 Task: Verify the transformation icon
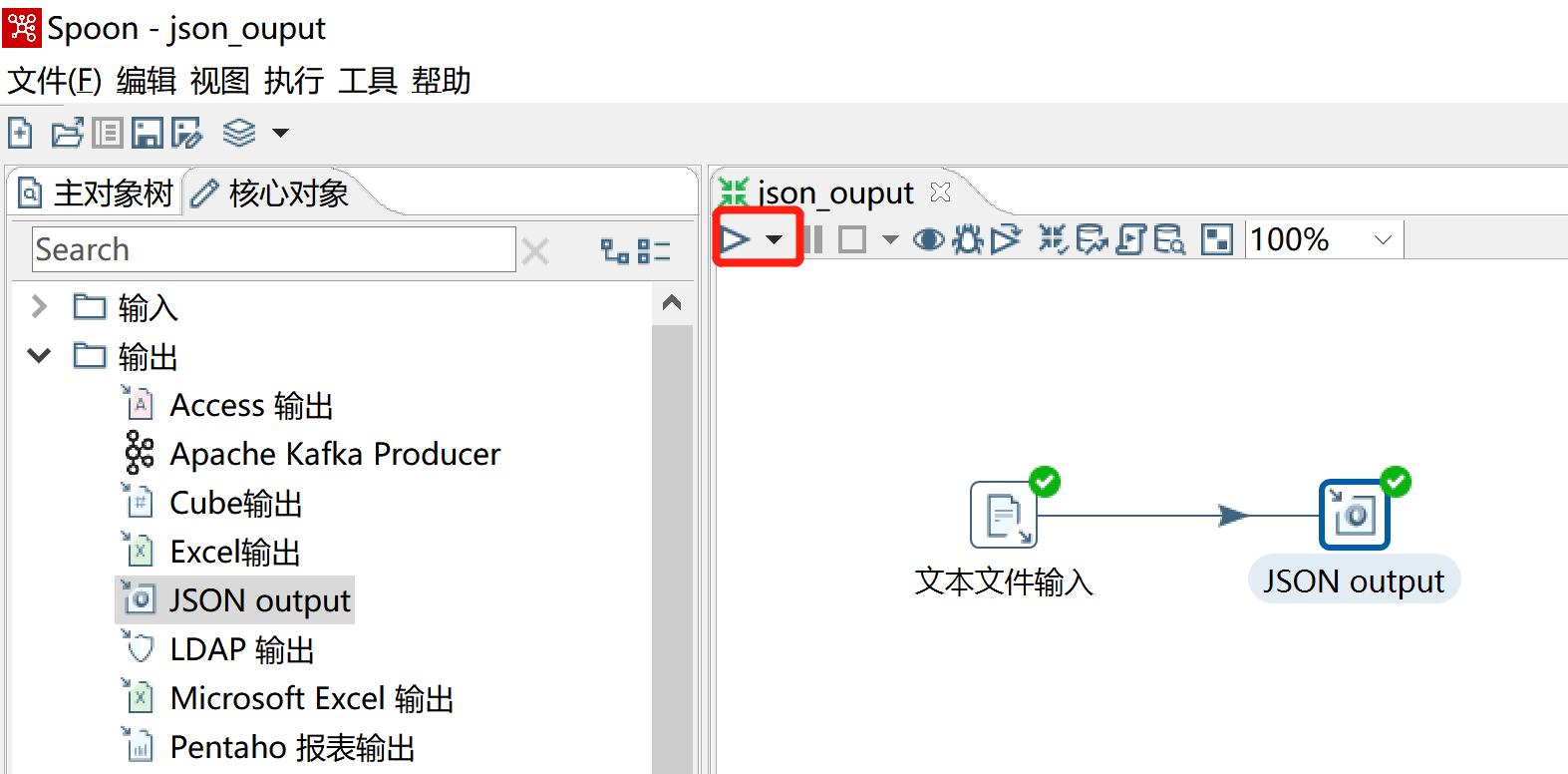coord(1053,239)
